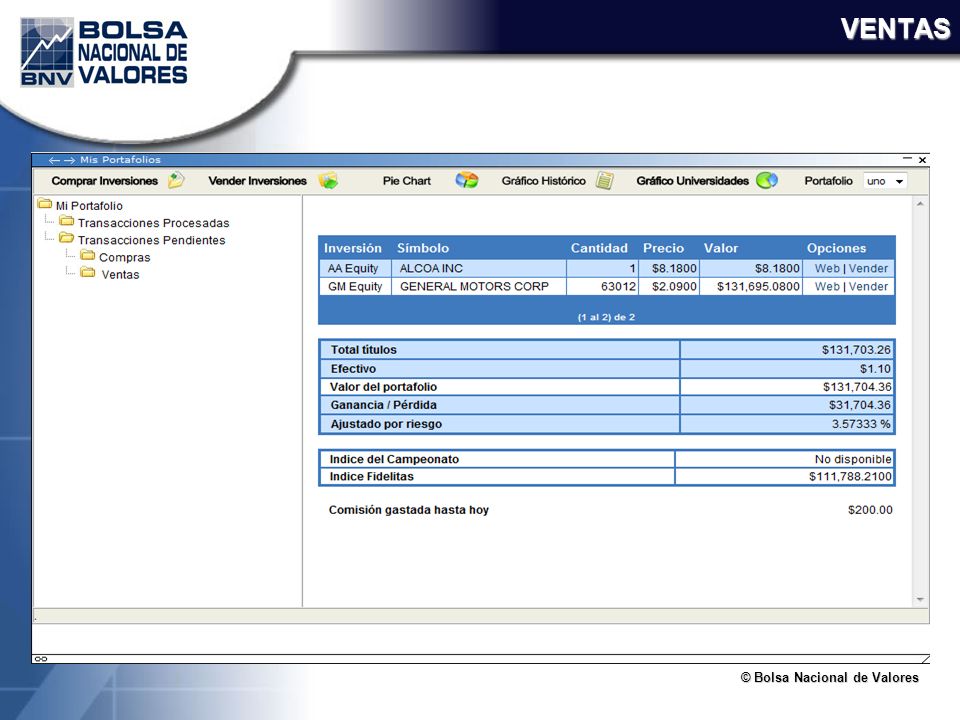Click the ALCOA INC symbol cell
Image resolution: width=960 pixels, height=720 pixels.
(479, 268)
